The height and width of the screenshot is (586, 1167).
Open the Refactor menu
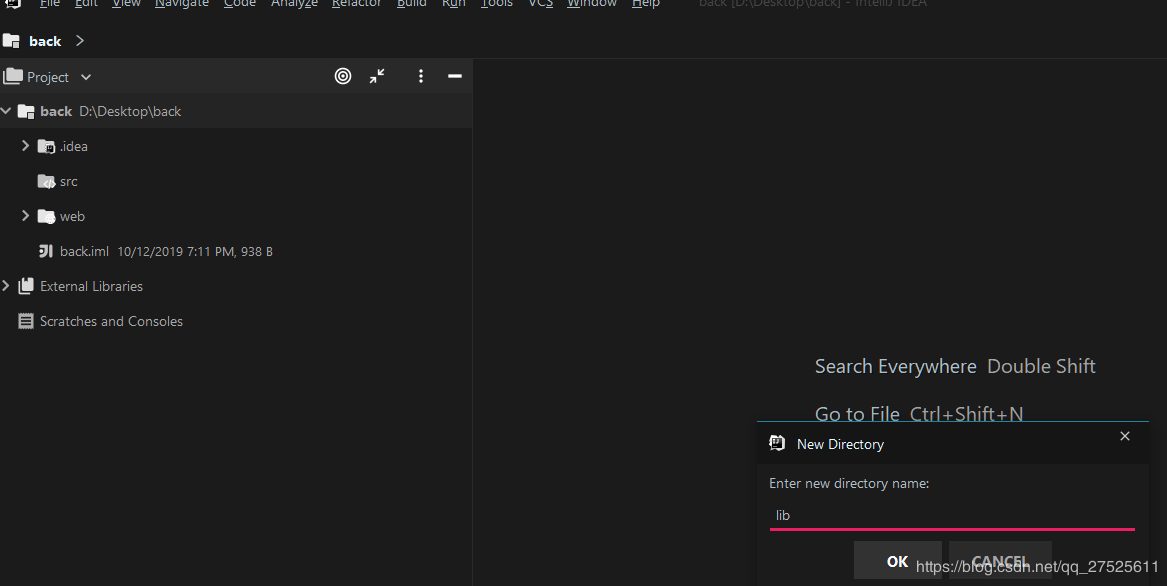pos(357,4)
